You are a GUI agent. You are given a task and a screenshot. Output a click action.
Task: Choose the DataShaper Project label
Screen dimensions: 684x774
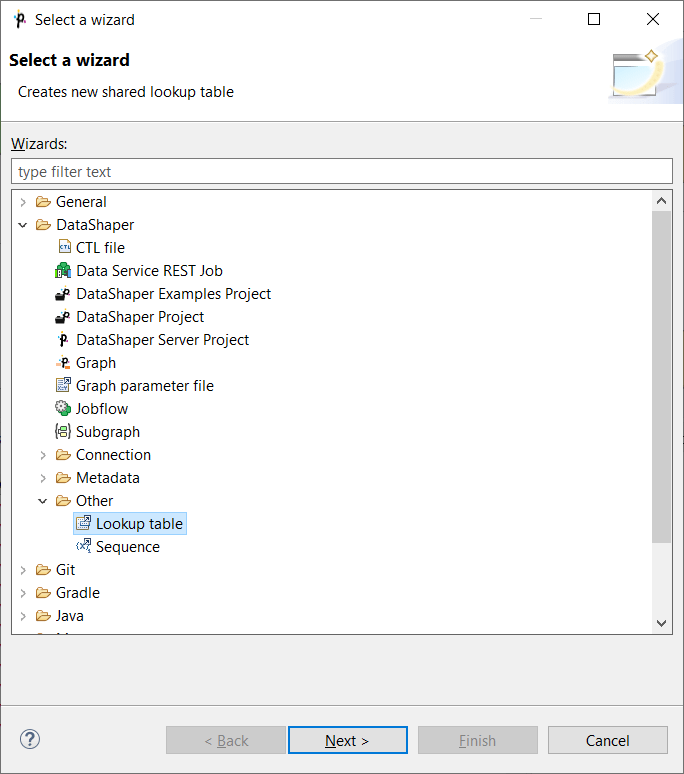pos(140,316)
